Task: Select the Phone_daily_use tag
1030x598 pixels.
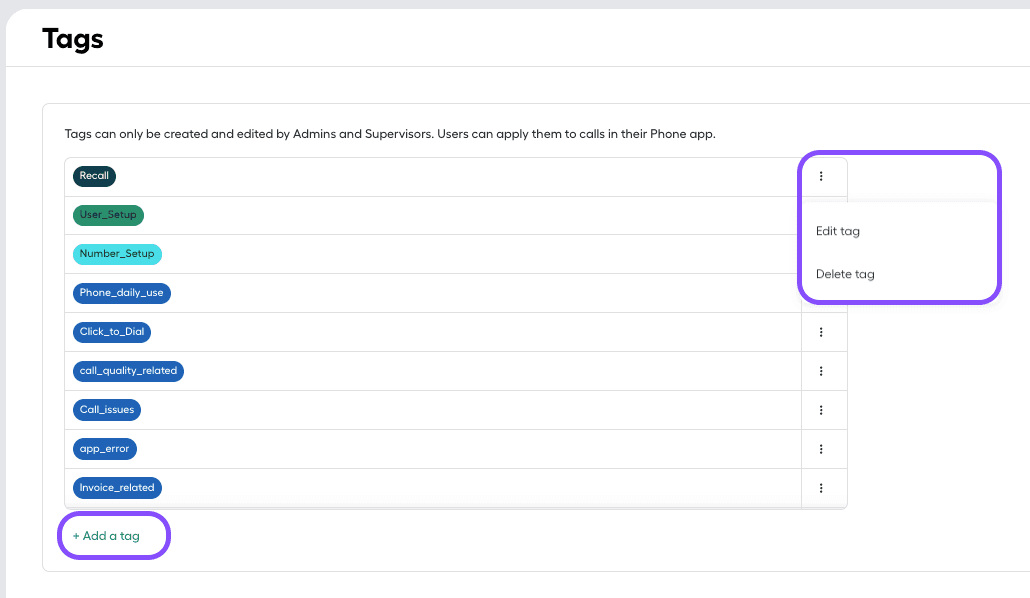Action: pos(121,293)
